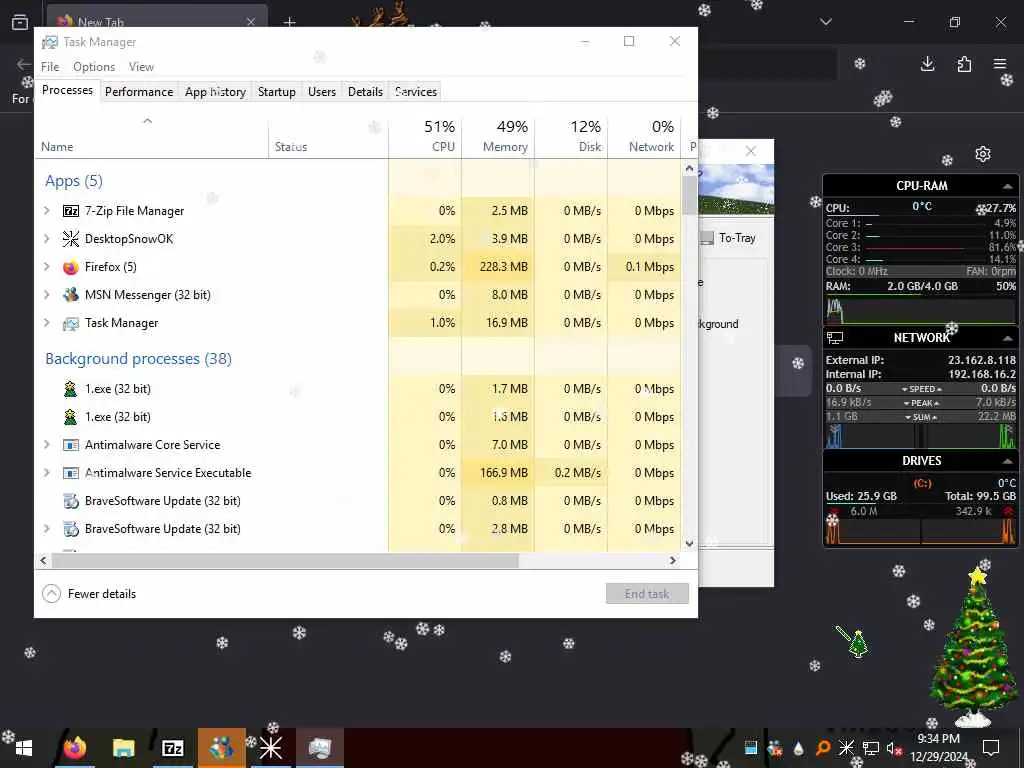This screenshot has height=768, width=1024.
Task: Sort processes by Name column header
Action: coord(152,136)
